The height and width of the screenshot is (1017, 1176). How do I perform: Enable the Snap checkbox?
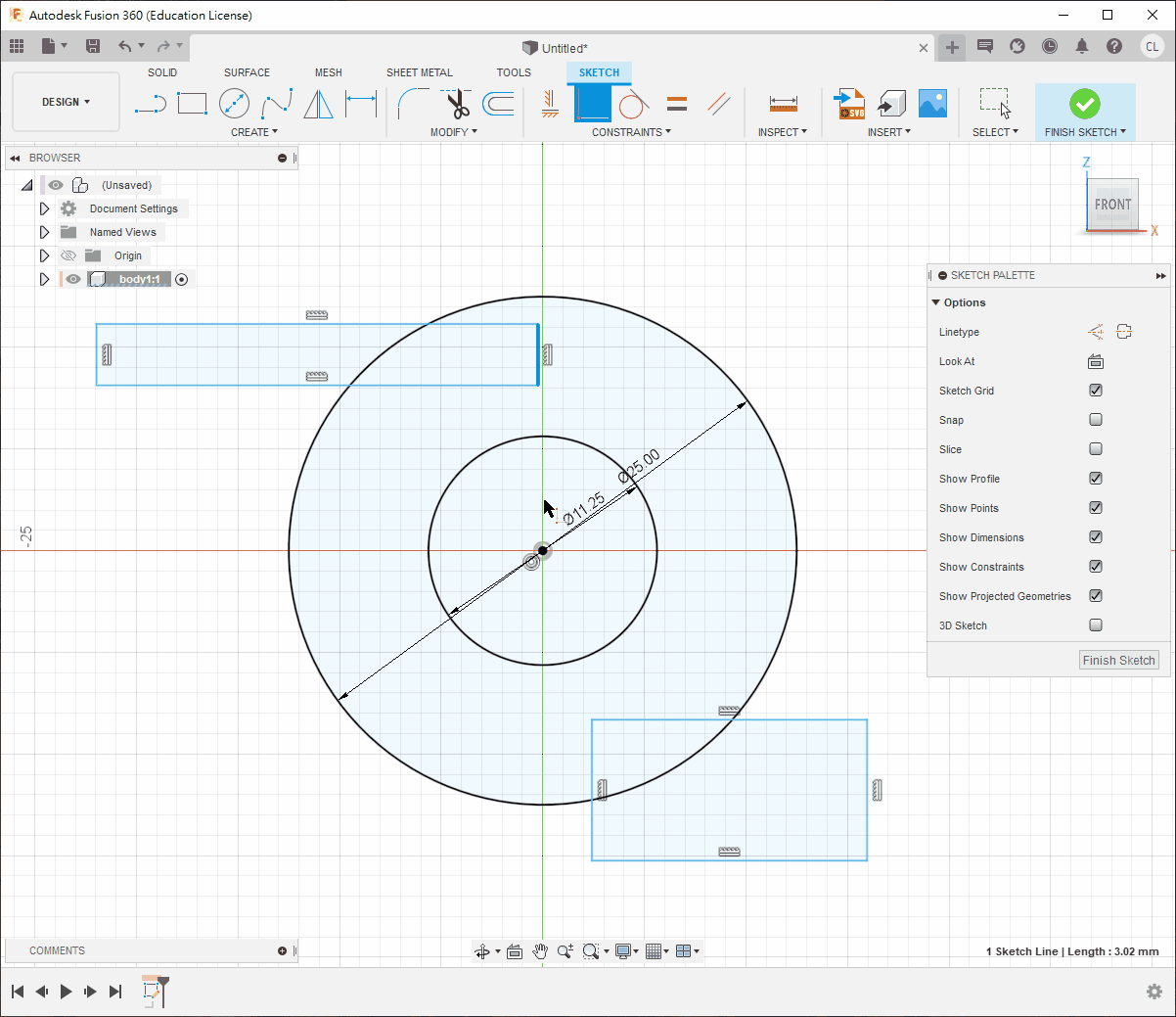point(1096,420)
